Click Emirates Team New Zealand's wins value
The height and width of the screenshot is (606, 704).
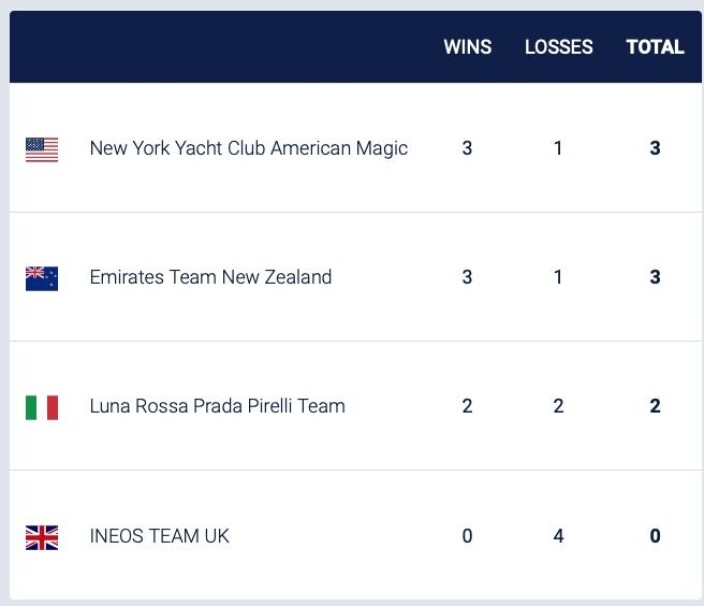pos(467,277)
